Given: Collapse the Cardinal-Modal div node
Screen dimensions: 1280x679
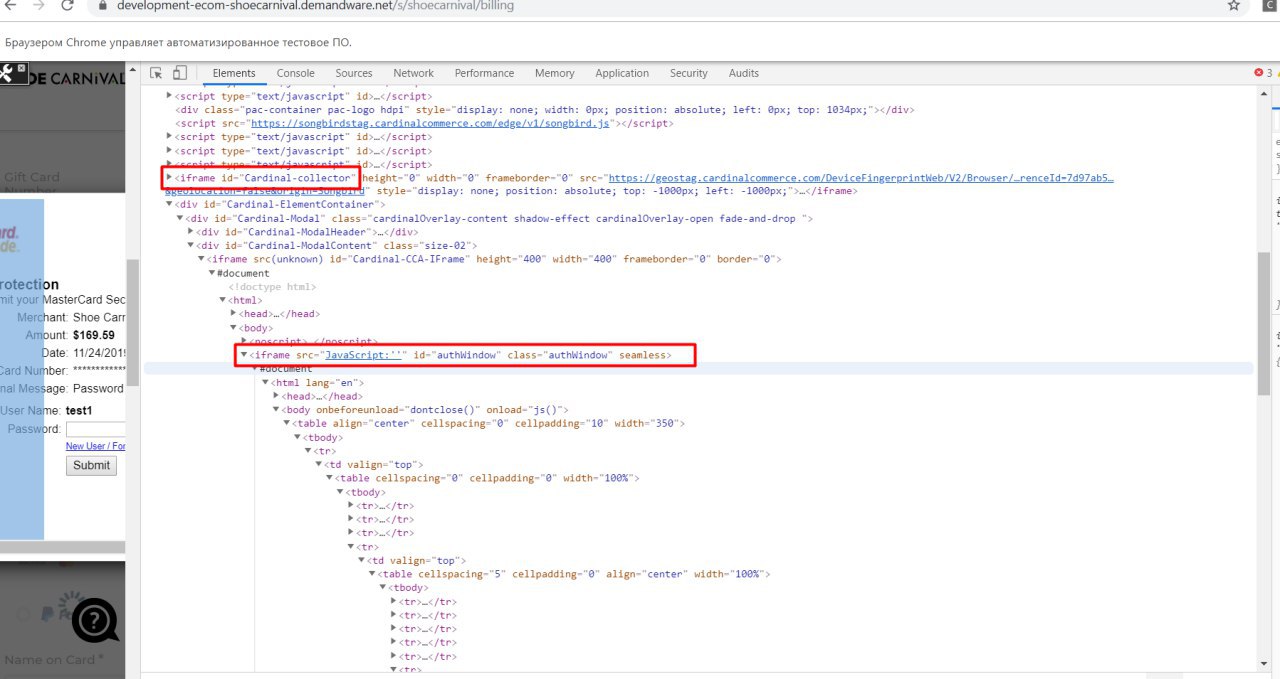Looking at the screenshot, I should pyautogui.click(x=180, y=219).
